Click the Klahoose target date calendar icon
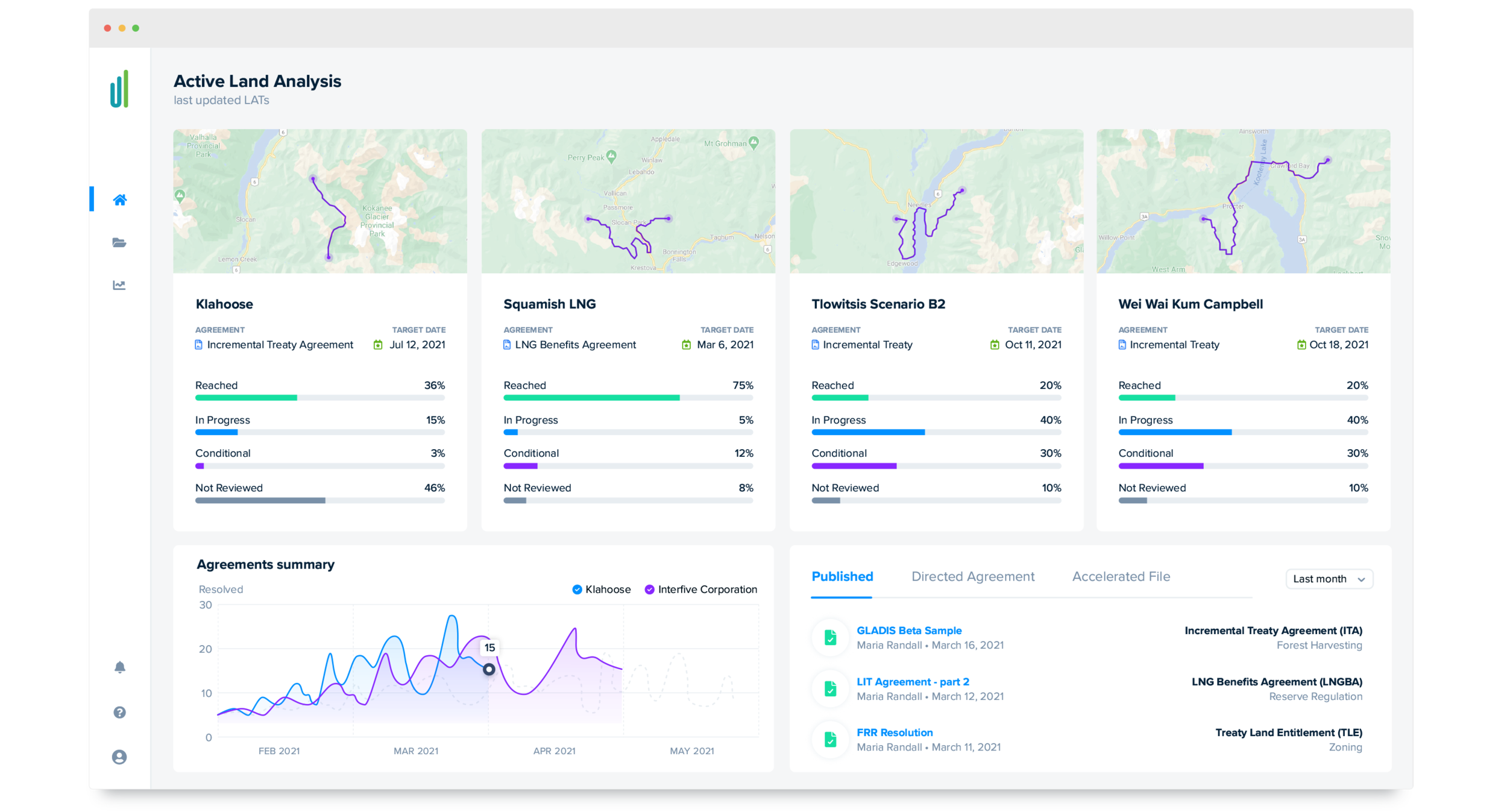The width and height of the screenshot is (1507, 812). tap(378, 345)
